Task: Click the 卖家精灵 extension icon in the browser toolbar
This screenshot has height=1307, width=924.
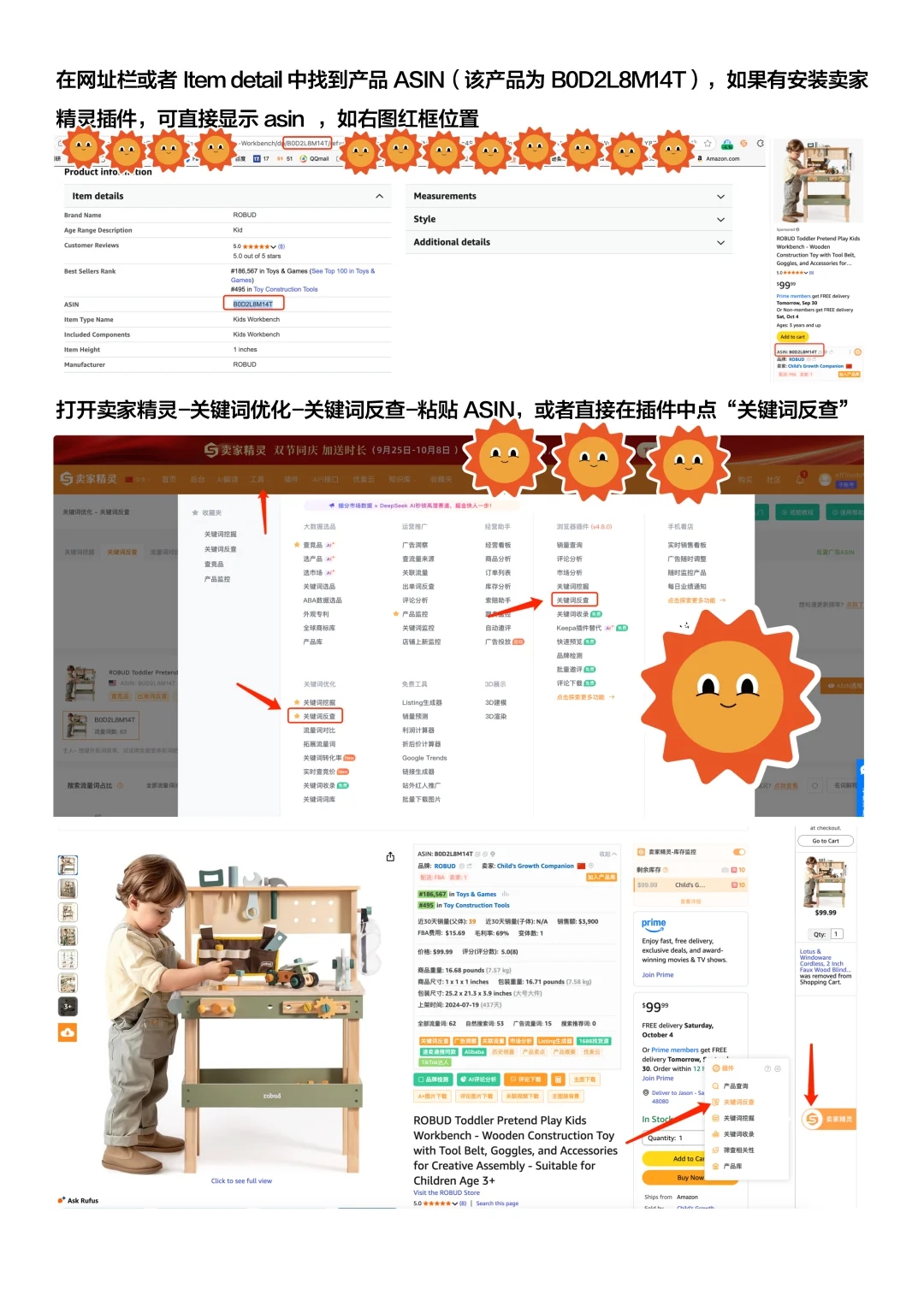Action: tap(743, 144)
